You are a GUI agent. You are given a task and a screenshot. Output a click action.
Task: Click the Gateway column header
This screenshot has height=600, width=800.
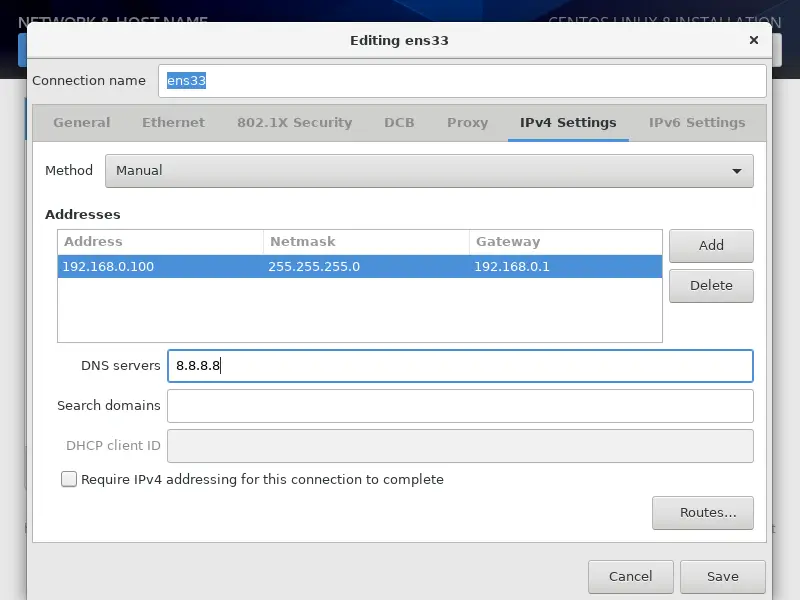(x=566, y=242)
